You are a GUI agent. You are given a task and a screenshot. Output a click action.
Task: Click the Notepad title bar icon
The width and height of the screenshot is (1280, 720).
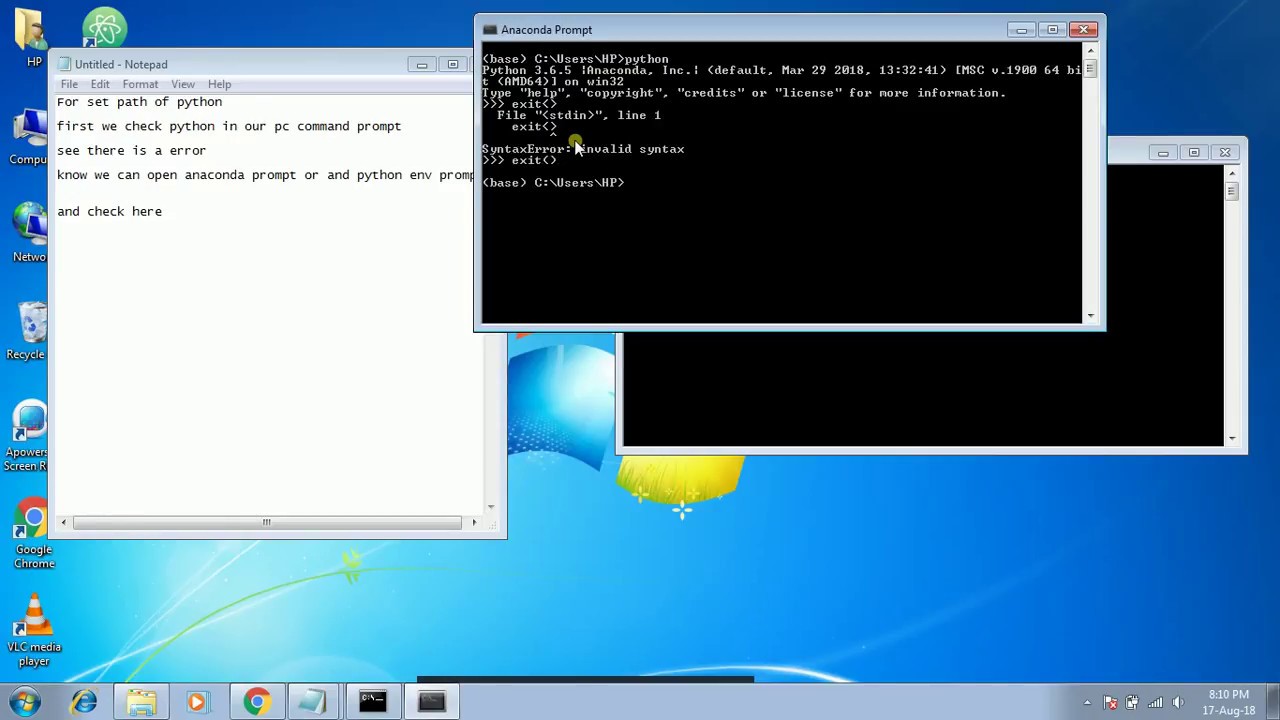64,64
